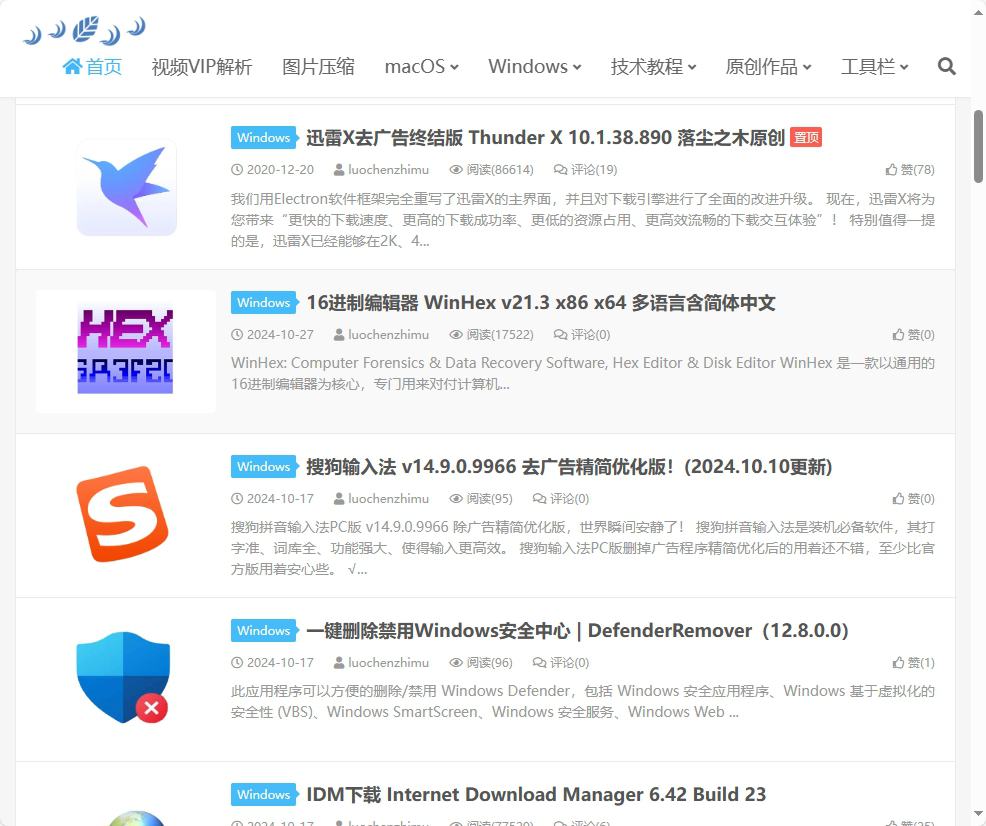
Task: Open the 技术教程 dropdown menu
Action: (653, 67)
